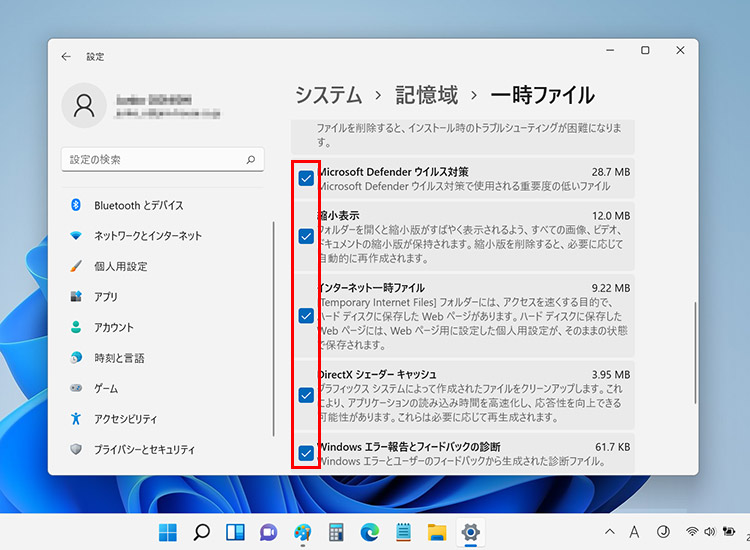Uncheck the 縮小表示 thumbnails checkbox
Viewport: 750px width, 550px height.
[x=306, y=236]
